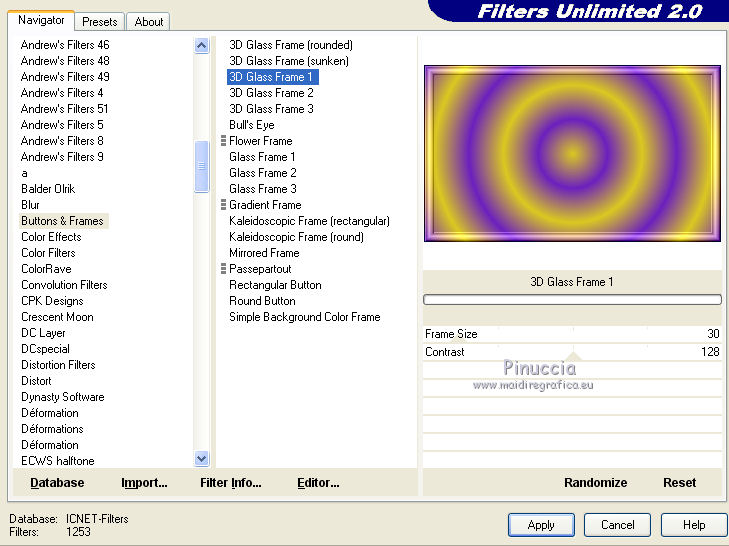Open Filter Info...
This screenshot has width=729, height=546.
pos(231,483)
